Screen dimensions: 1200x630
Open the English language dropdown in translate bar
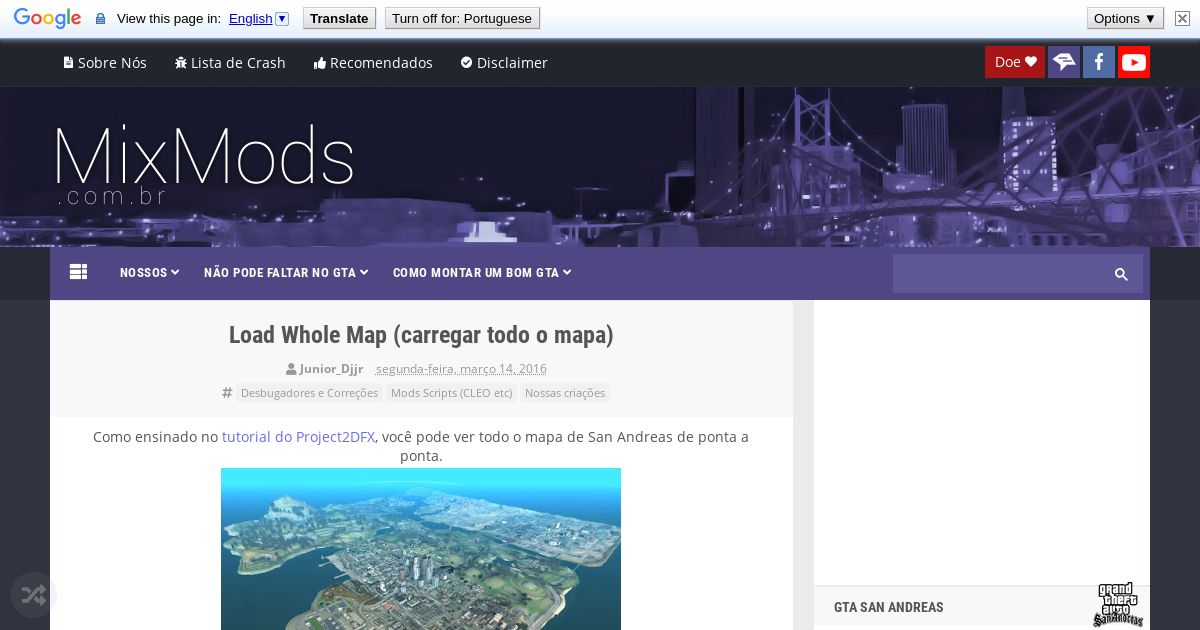pyautogui.click(x=258, y=18)
